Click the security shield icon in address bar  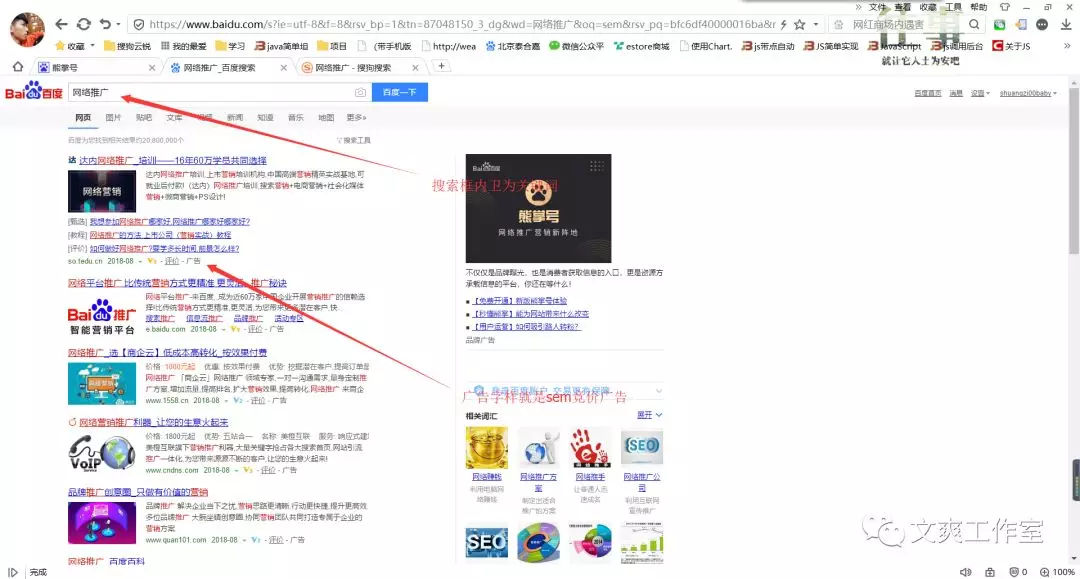pyautogui.click(x=138, y=25)
